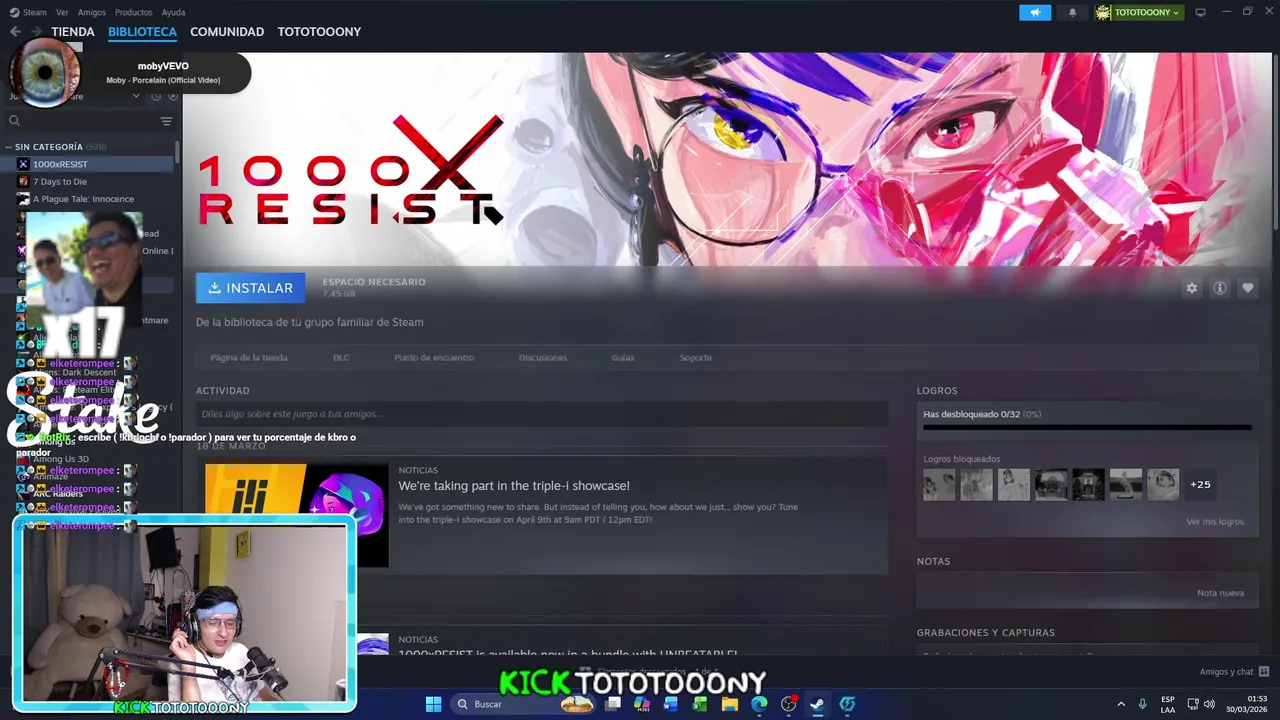Screen dimensions: 1280x720
Task: Open Task View on the taskbar
Action: pos(613,704)
